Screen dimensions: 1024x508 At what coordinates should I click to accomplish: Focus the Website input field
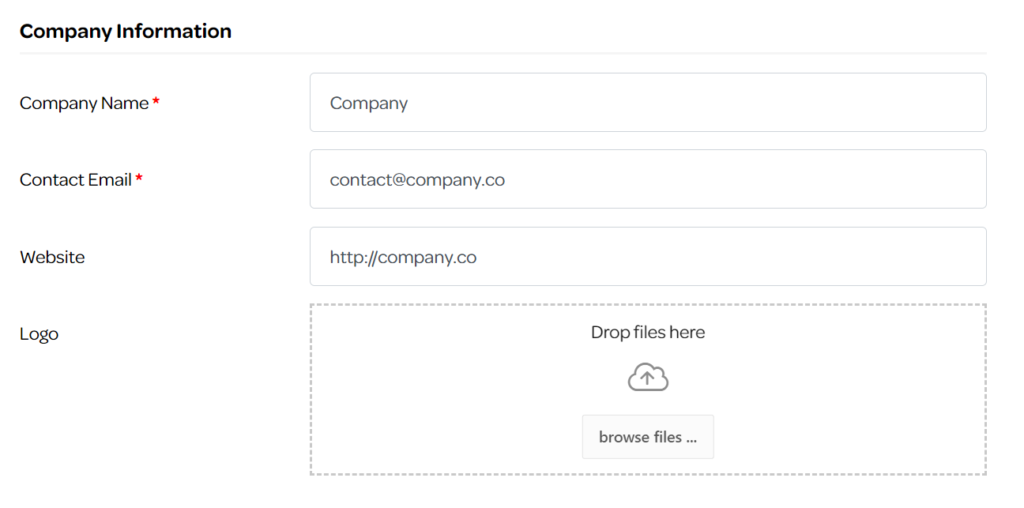tap(648, 257)
